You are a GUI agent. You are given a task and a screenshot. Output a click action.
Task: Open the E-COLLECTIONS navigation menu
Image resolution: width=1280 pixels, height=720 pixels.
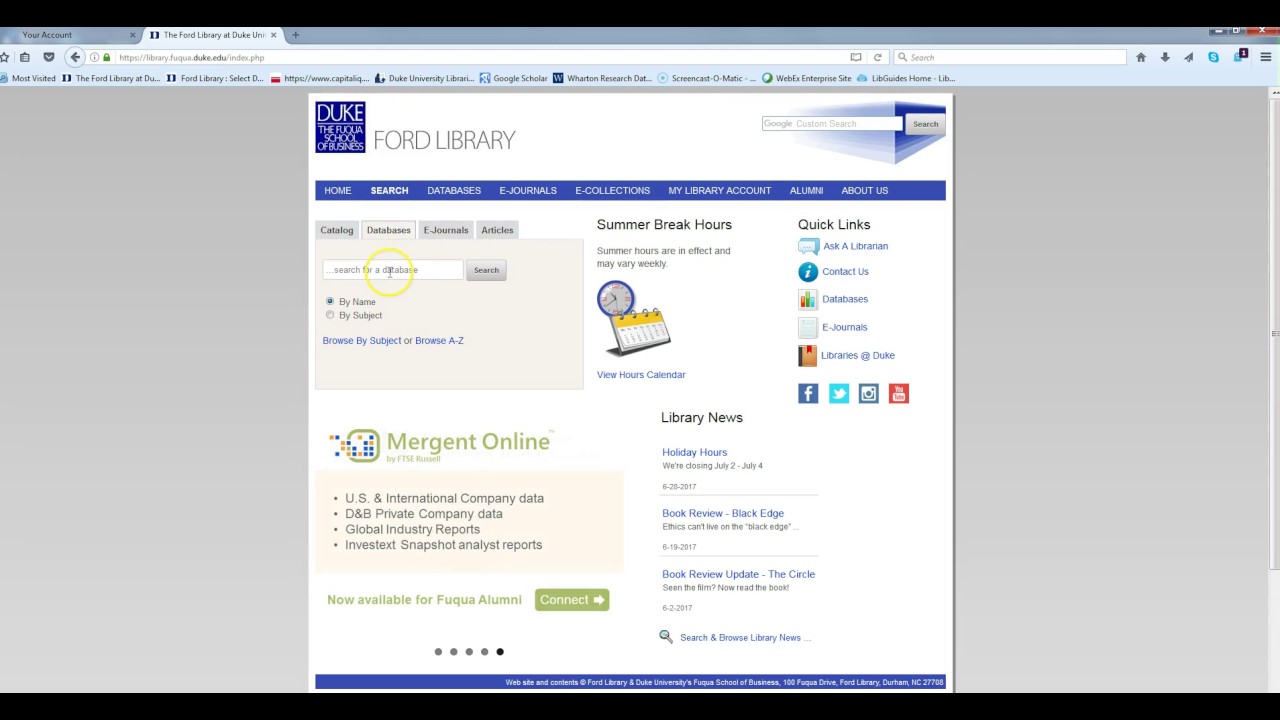coord(612,190)
